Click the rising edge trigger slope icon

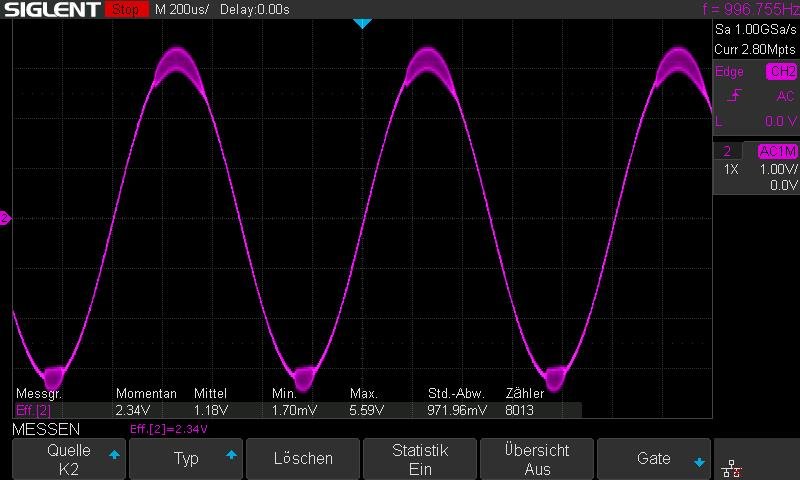[x=735, y=96]
